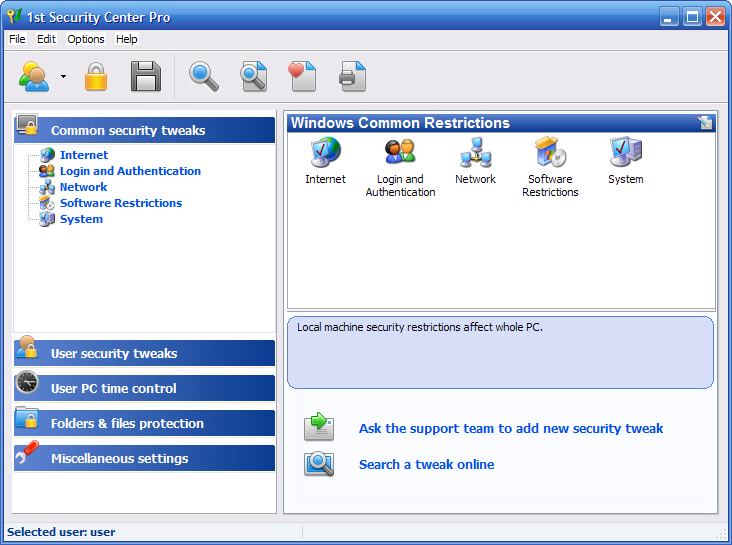Click the icon beside Software Restrictions tree item

click(x=47, y=203)
